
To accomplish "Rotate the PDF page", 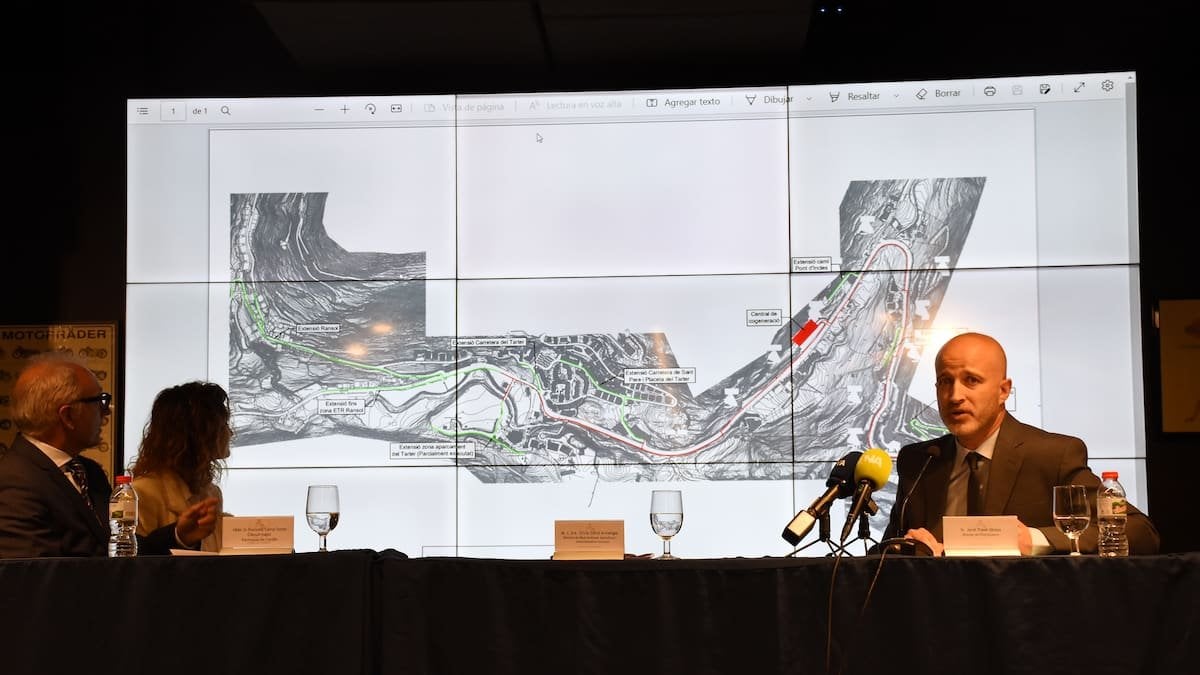I will [x=371, y=108].
